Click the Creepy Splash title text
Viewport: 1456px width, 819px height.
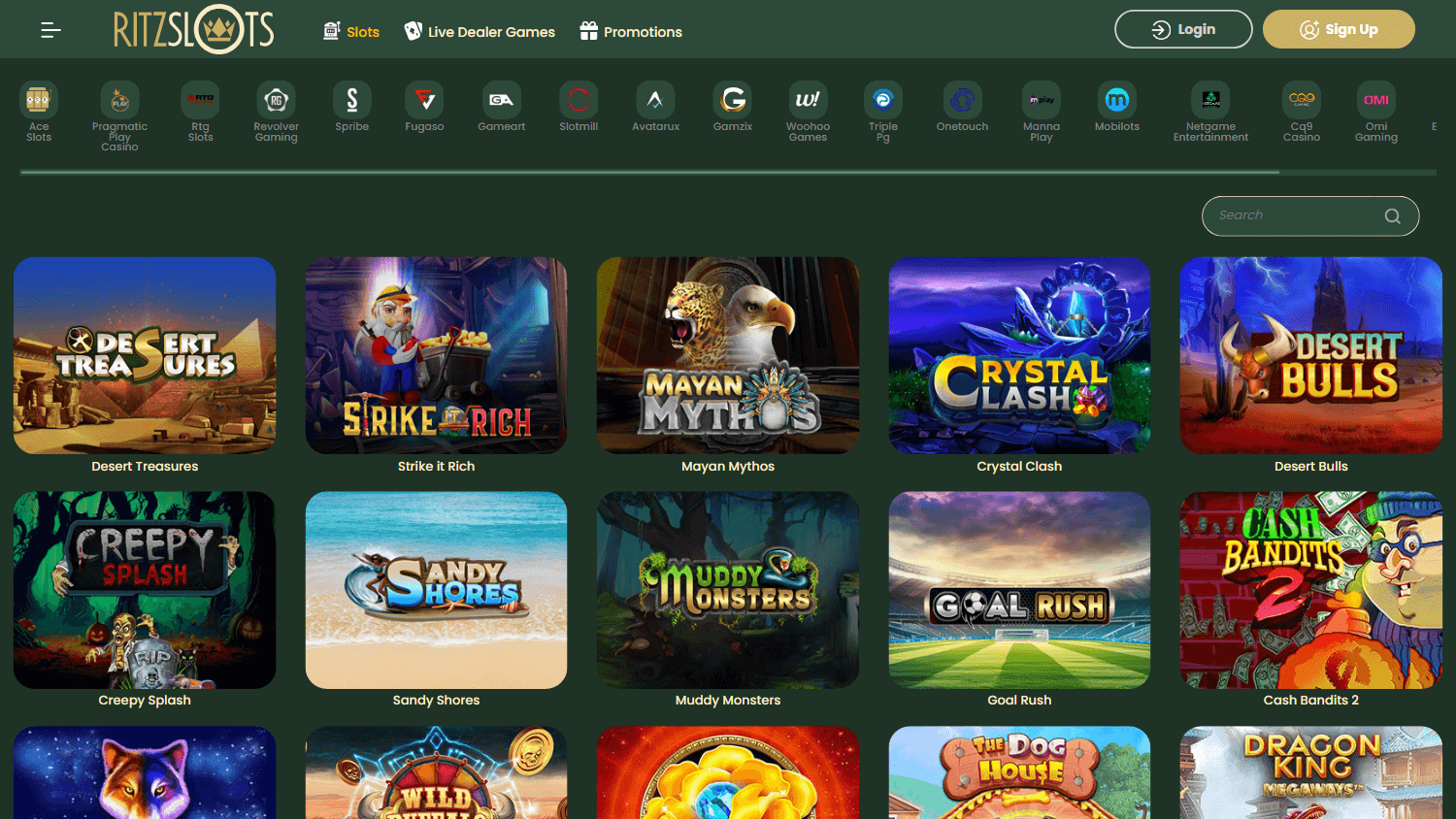click(x=145, y=701)
